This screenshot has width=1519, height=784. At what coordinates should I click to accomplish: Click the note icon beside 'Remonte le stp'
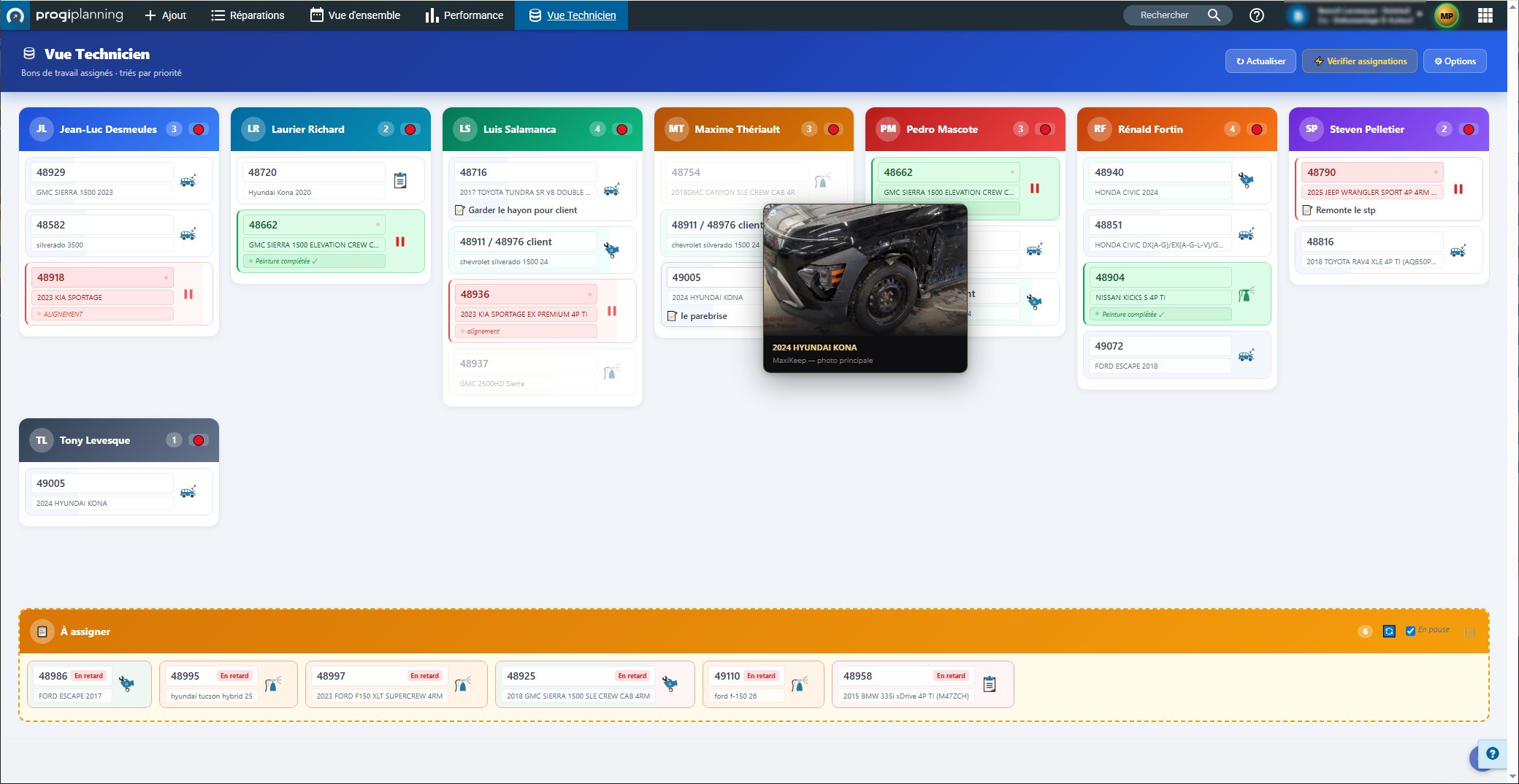(x=1308, y=210)
